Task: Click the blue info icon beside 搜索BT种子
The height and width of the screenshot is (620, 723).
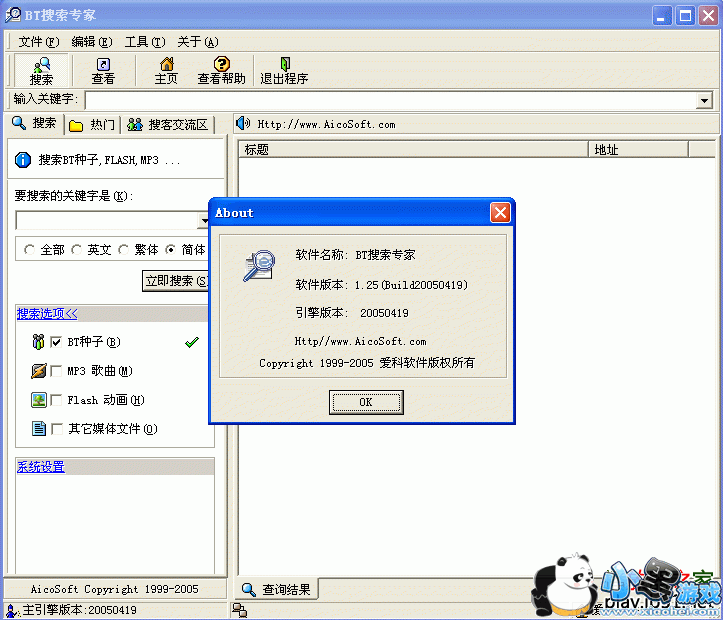Action: point(23,160)
